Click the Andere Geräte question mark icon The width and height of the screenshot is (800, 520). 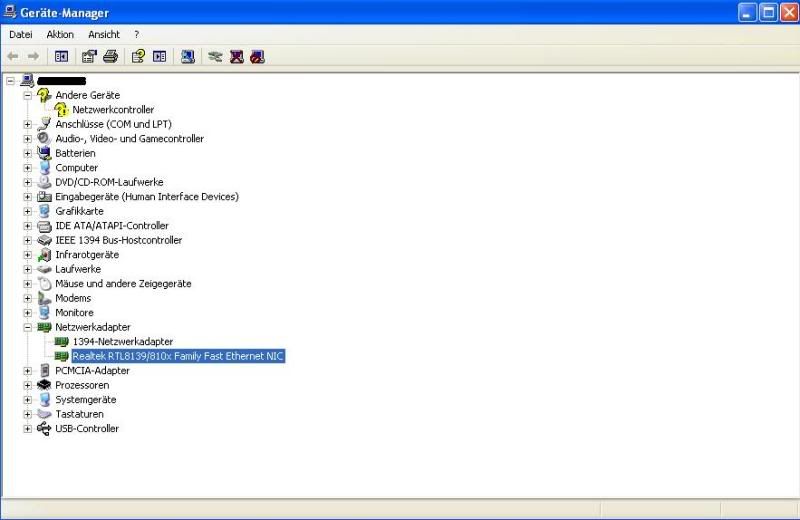pyautogui.click(x=44, y=95)
